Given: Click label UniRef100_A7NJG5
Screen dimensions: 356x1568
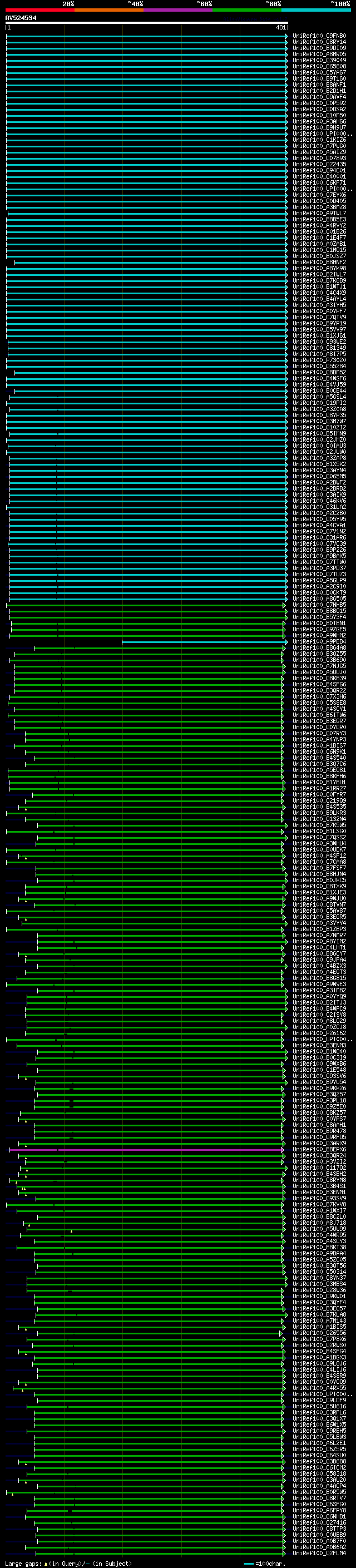Looking at the screenshot, I should (319, 666).
